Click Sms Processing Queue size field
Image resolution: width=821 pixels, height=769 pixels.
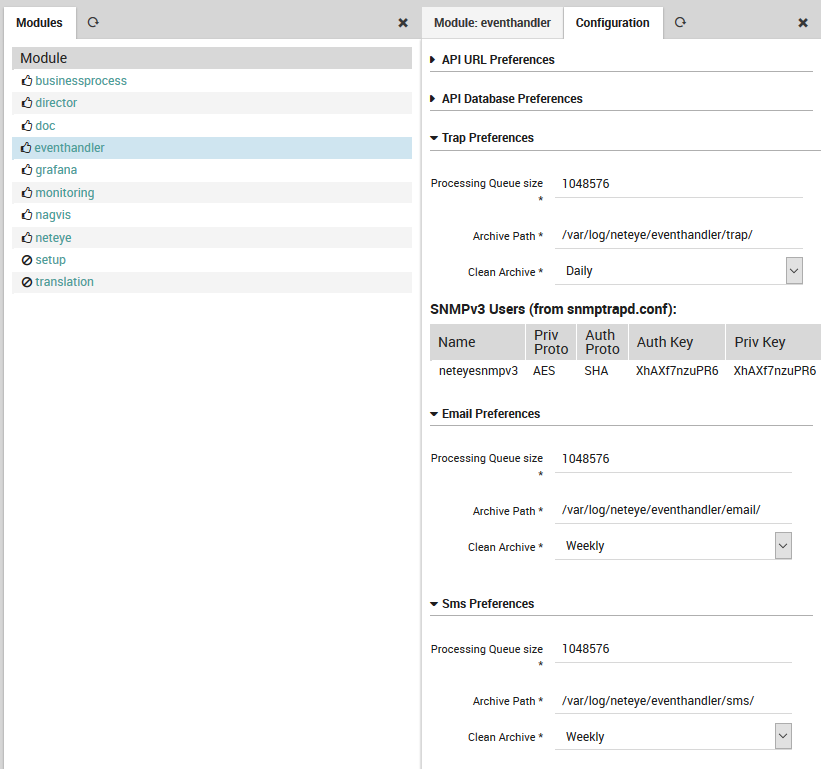click(x=673, y=649)
